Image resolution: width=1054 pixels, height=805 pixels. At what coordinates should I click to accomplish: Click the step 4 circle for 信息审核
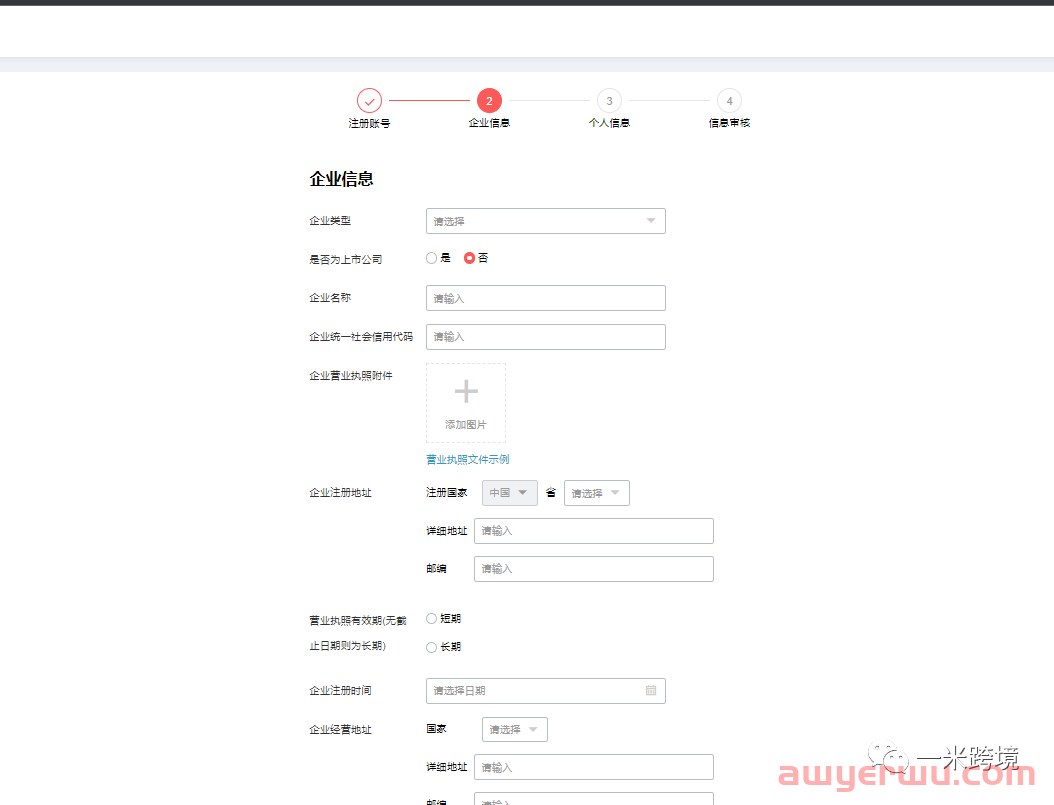click(x=729, y=101)
